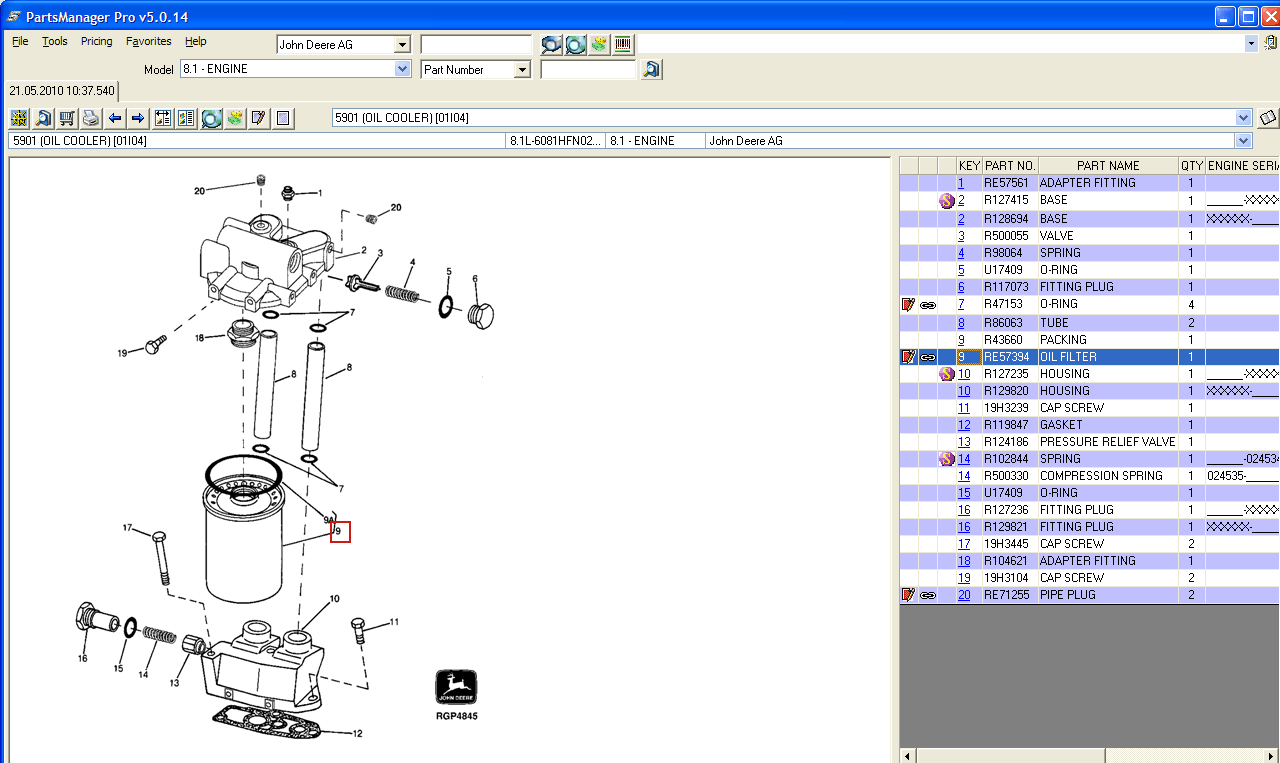Go forward with the right arrow icon
Image resolution: width=1280 pixels, height=763 pixels.
coord(138,118)
